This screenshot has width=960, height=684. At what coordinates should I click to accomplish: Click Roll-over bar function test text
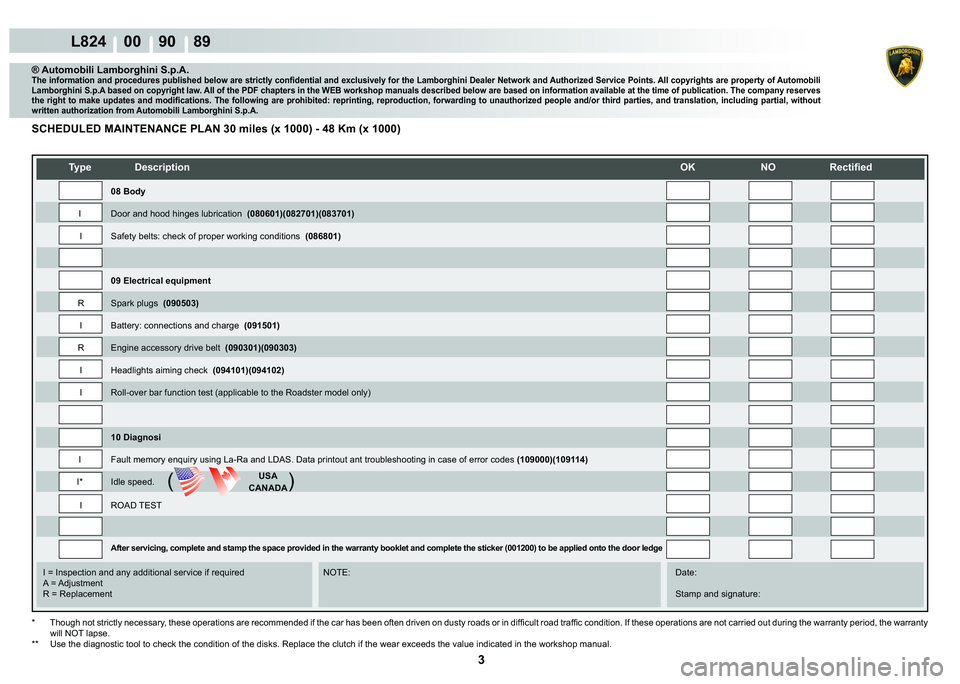tap(241, 393)
